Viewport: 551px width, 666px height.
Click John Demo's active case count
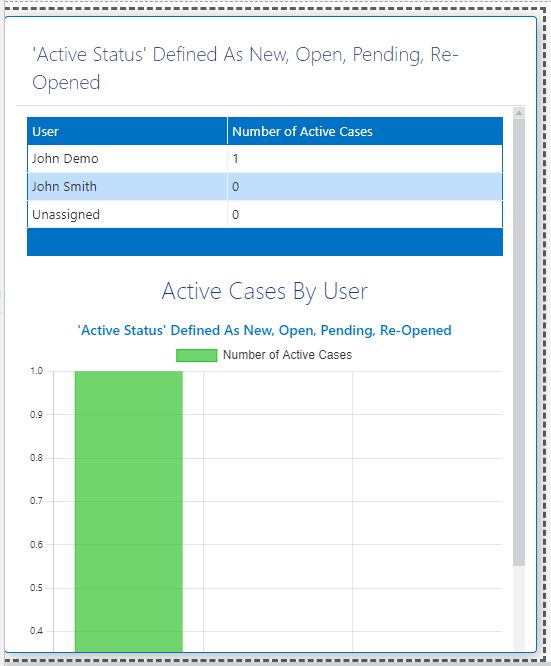(235, 159)
